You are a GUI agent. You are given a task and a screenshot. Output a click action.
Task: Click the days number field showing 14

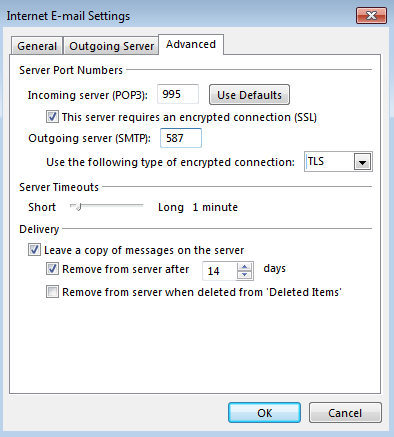coord(220,271)
